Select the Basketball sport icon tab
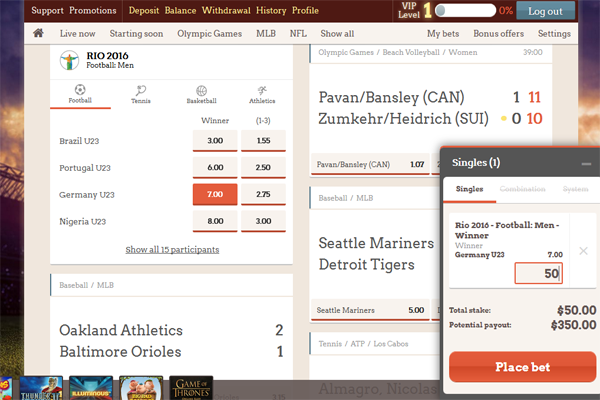This screenshot has width=600, height=400. click(201, 95)
